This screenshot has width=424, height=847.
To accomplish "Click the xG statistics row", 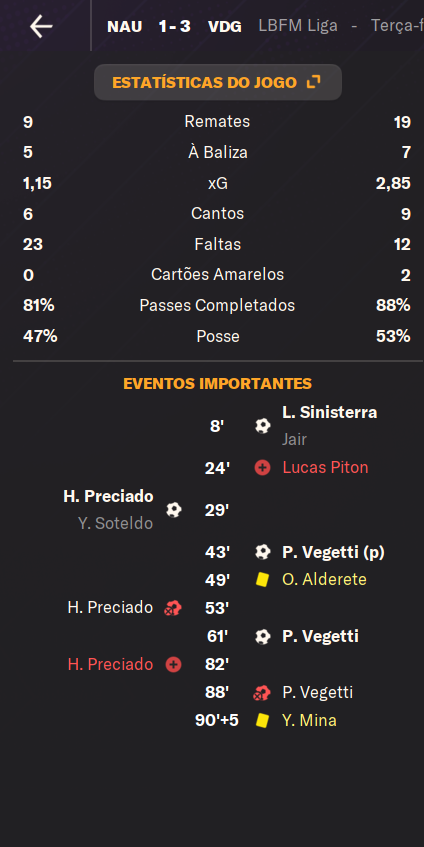I will (218, 184).
